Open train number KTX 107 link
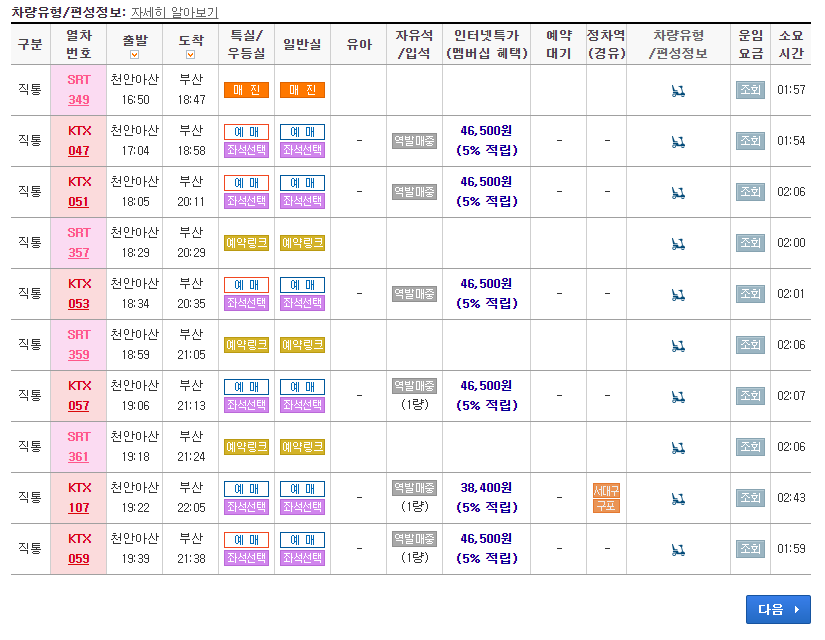Screen dimensions: 825x640 78,508
